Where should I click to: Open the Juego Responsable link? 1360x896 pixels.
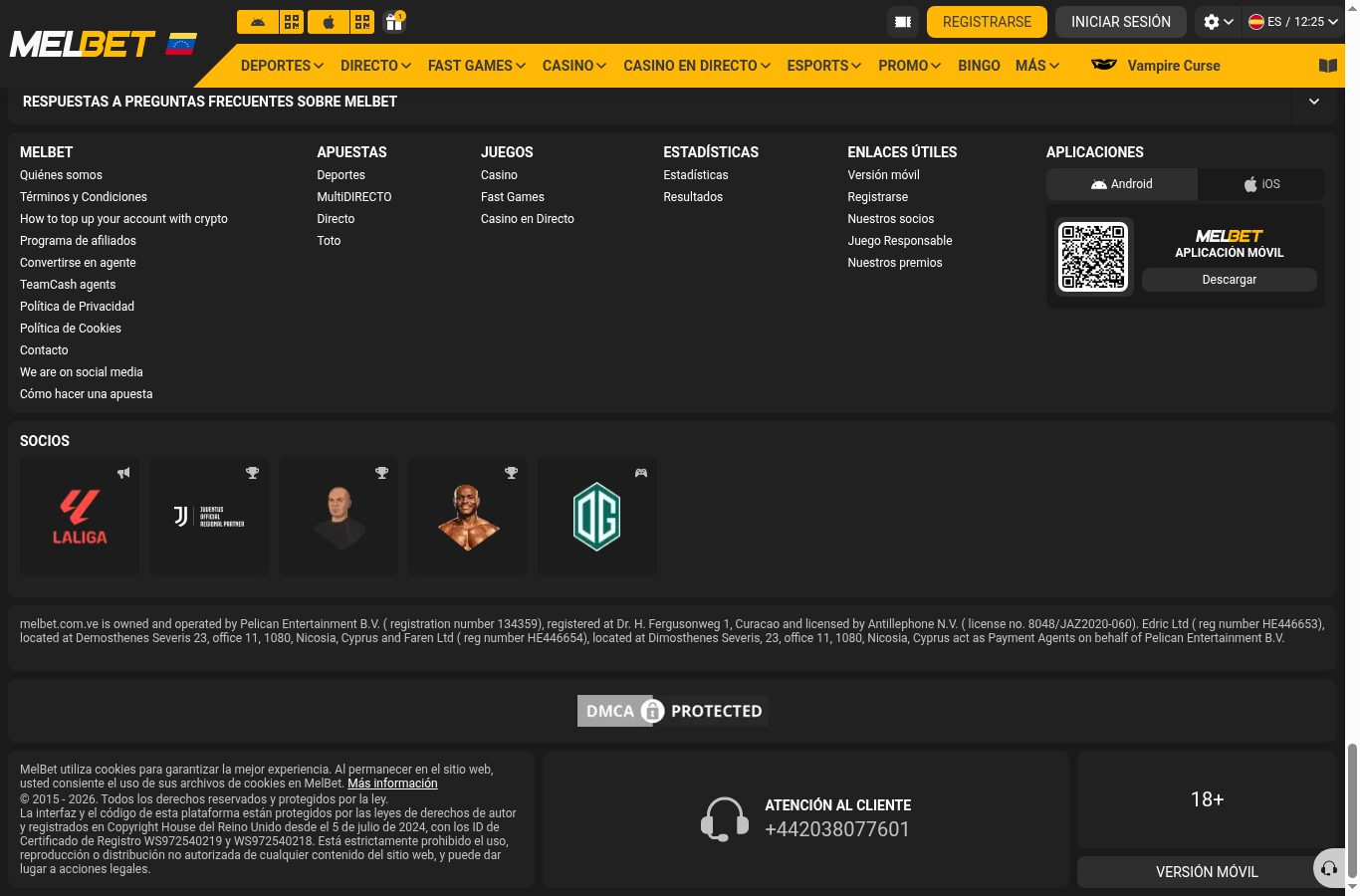click(x=900, y=241)
